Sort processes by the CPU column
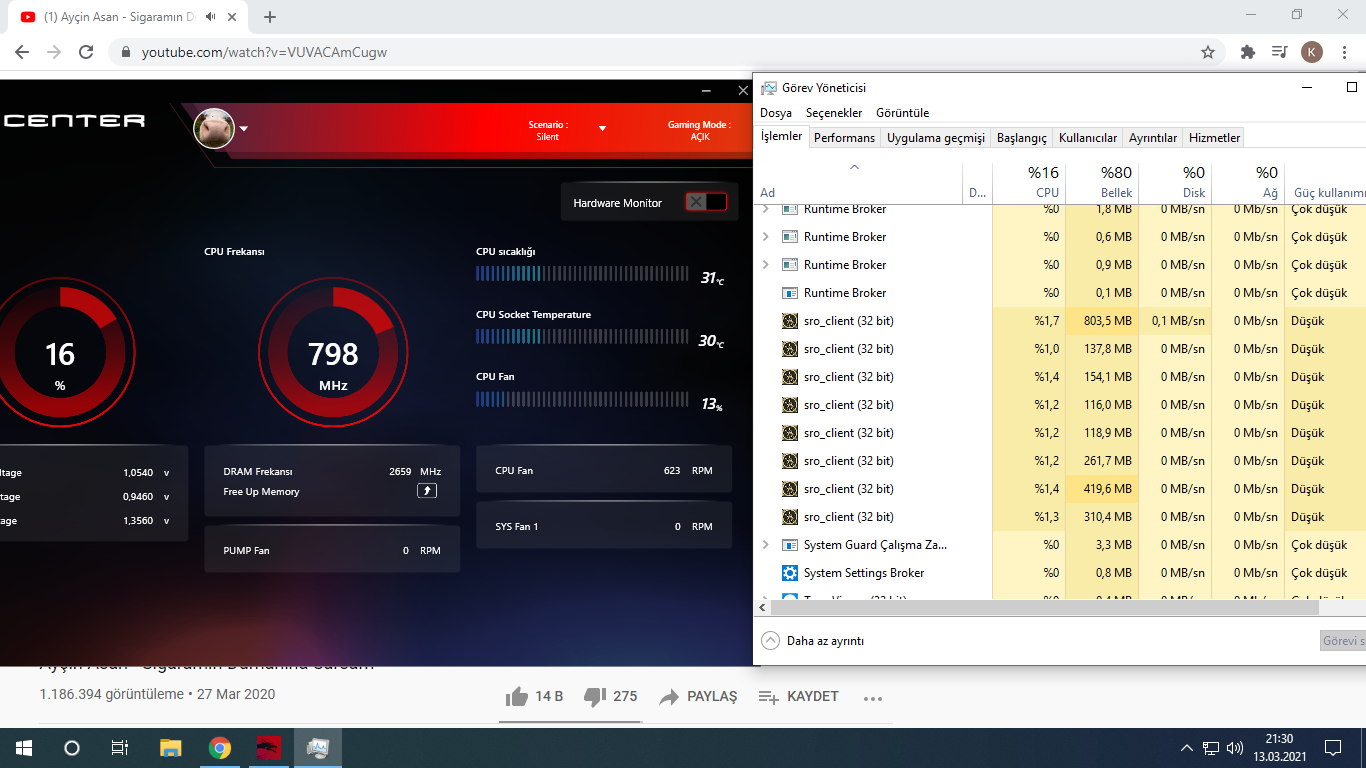Image resolution: width=1366 pixels, height=768 pixels. pyautogui.click(x=1029, y=182)
